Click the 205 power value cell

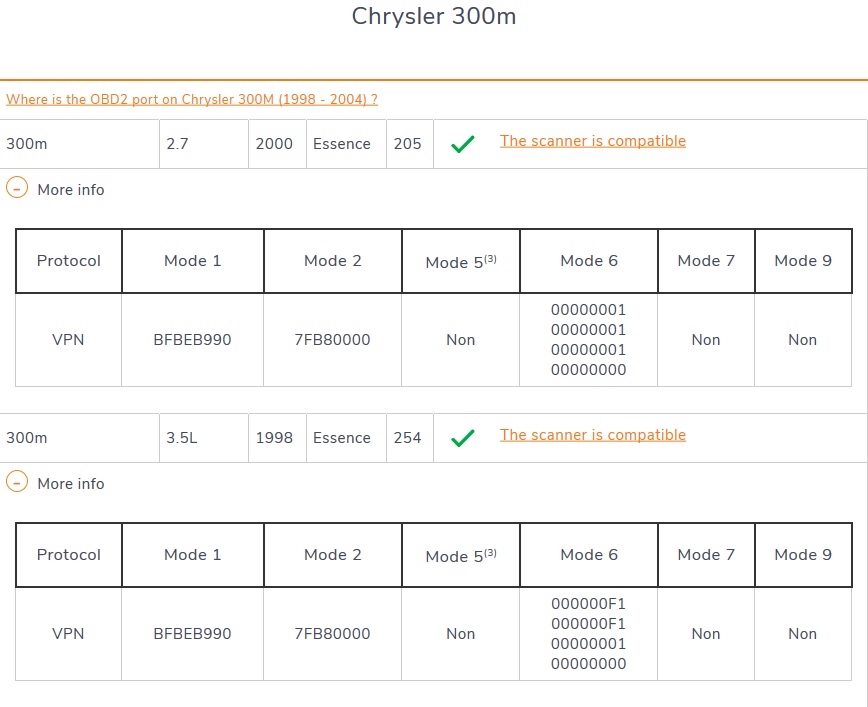point(407,144)
